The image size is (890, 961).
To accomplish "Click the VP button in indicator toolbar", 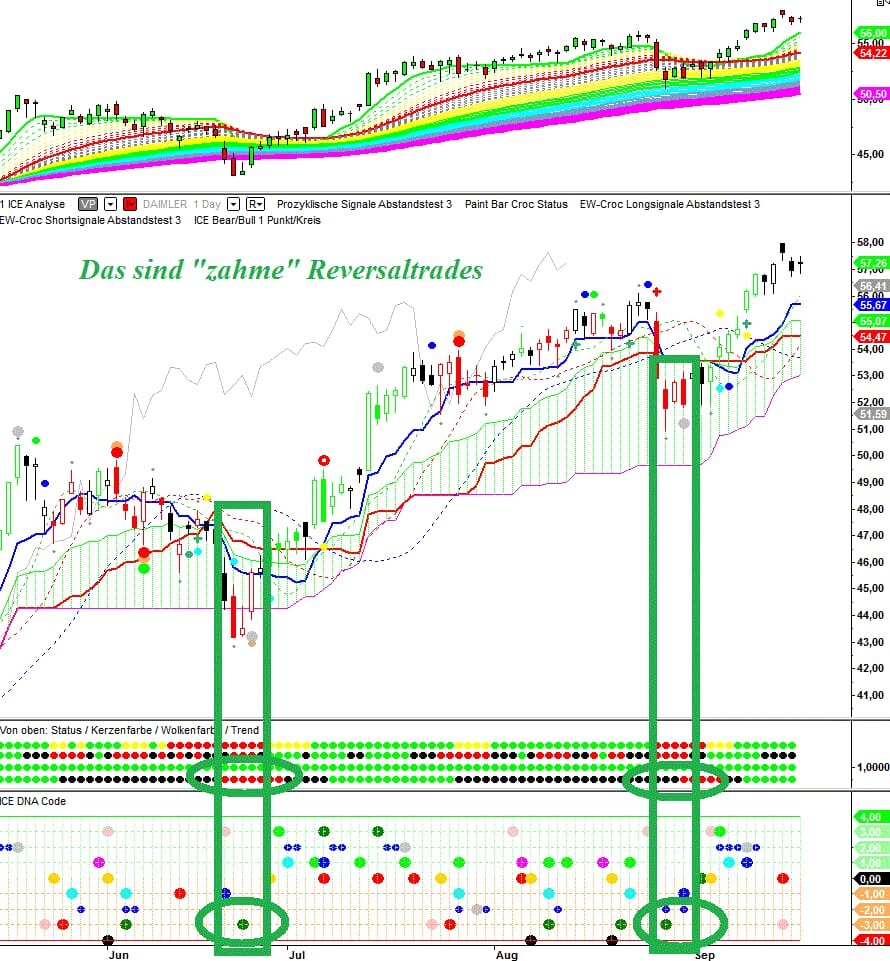I will 89,204.
